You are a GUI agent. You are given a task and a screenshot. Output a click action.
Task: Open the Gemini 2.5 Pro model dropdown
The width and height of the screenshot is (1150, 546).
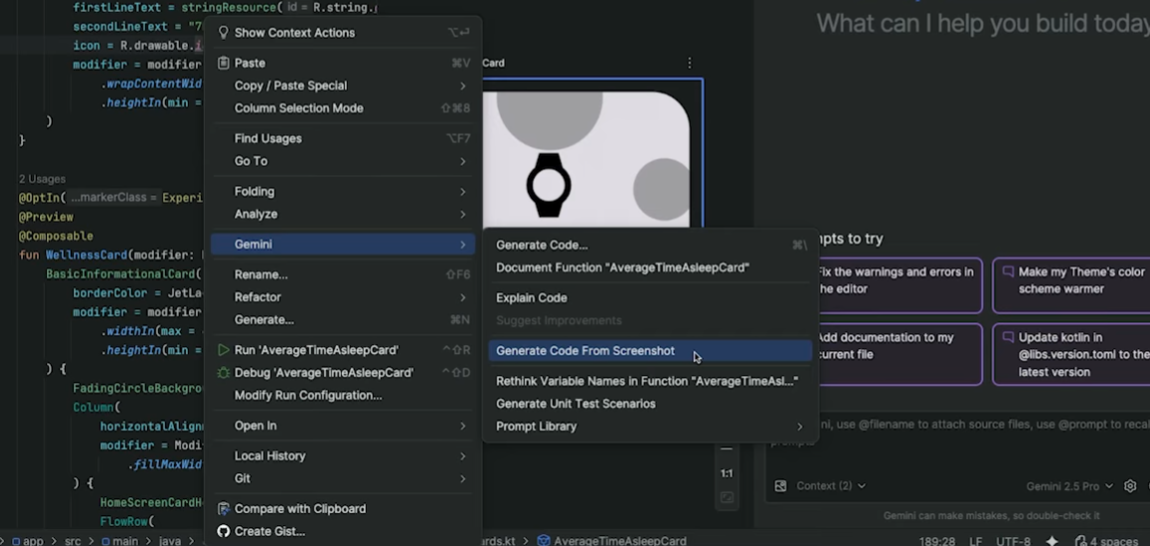click(x=1069, y=486)
